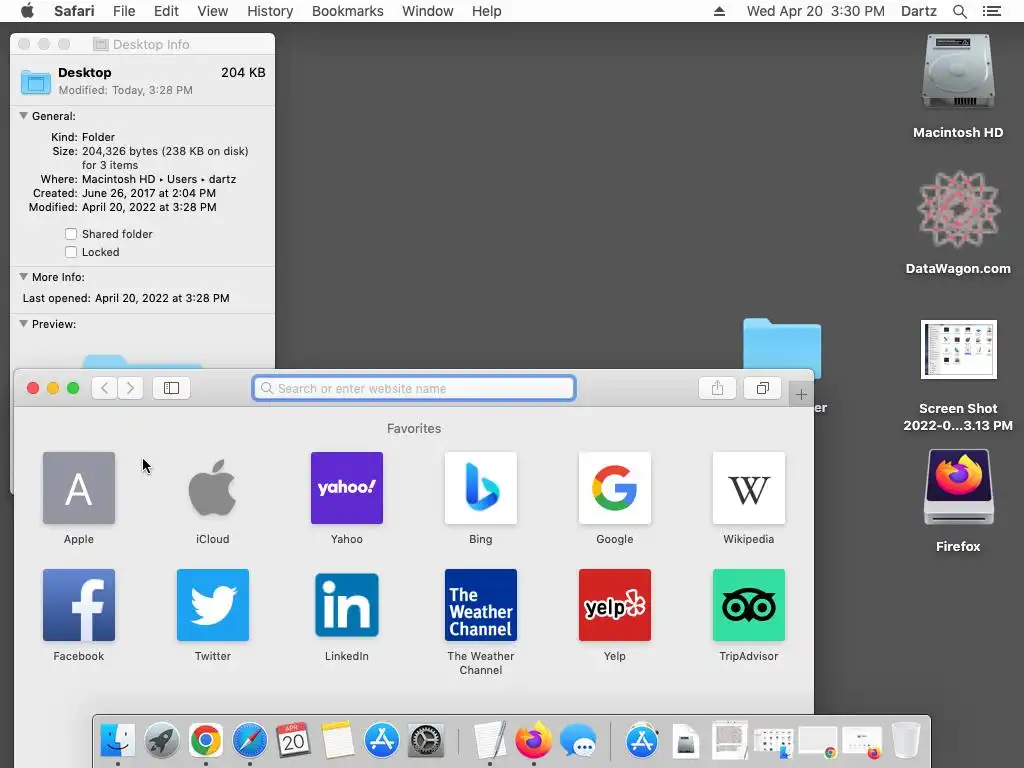Open Google Chrome from the Dock

point(206,741)
